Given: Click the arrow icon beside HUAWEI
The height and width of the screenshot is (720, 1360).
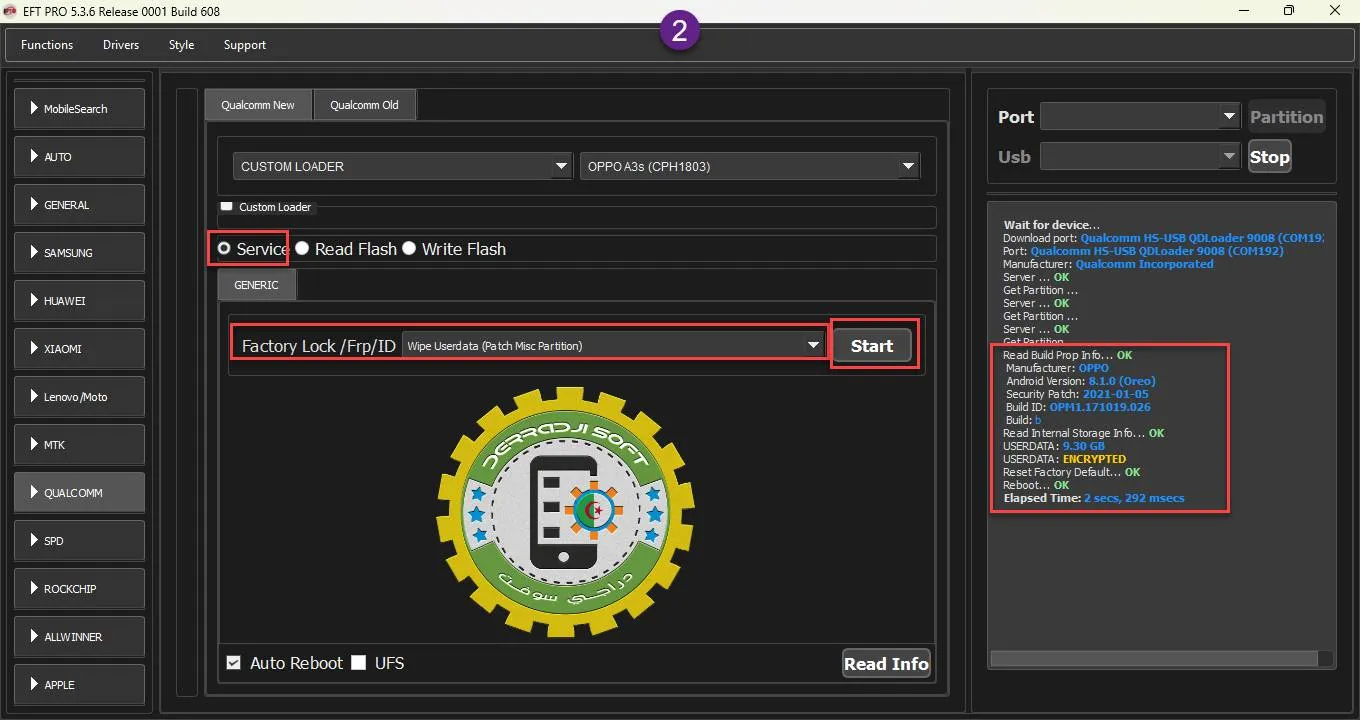Looking at the screenshot, I should tap(35, 300).
